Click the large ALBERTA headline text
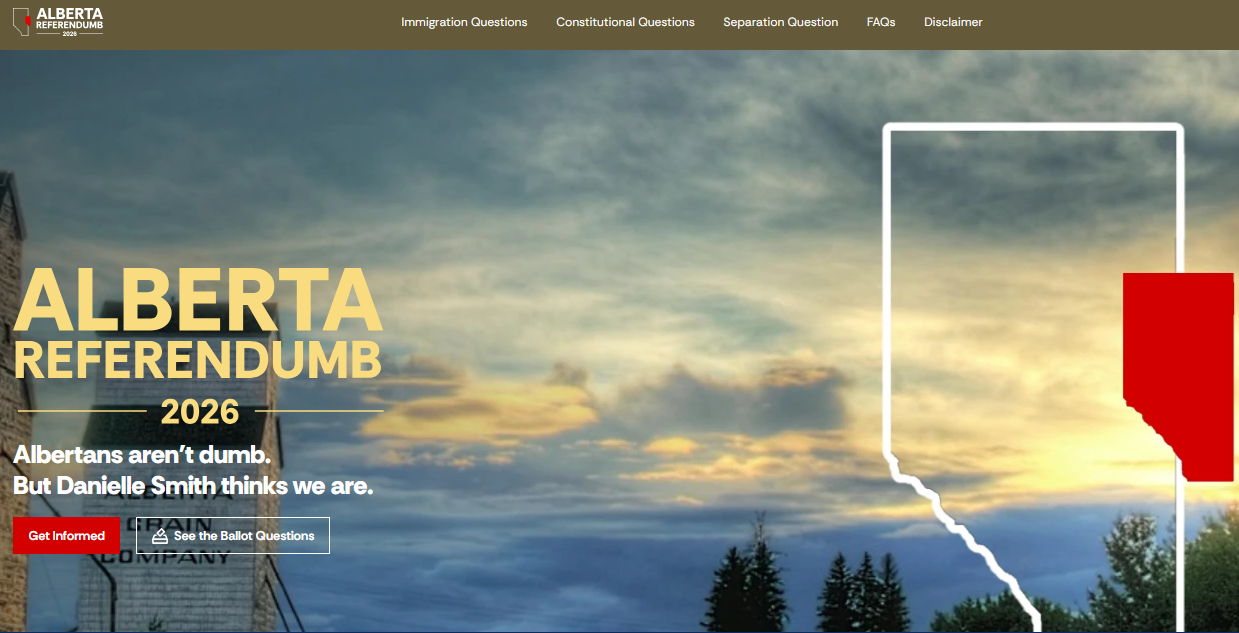The width and height of the screenshot is (1239, 633). click(198, 298)
